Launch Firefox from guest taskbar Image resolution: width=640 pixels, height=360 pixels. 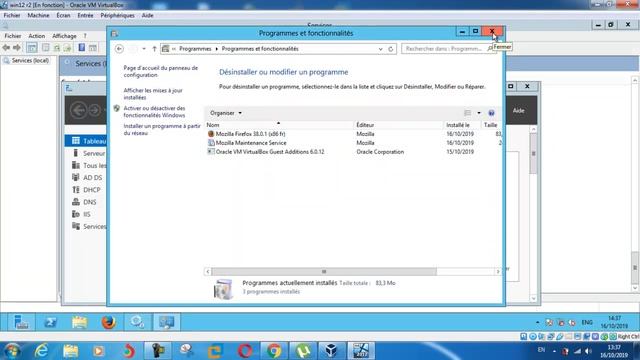pos(109,322)
